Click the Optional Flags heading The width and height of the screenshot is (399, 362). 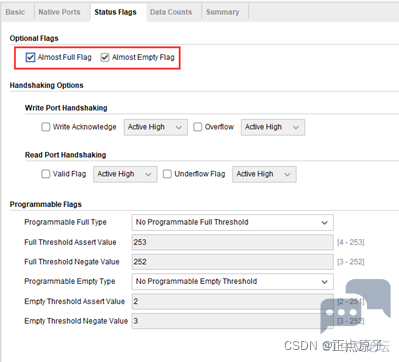pos(34,38)
